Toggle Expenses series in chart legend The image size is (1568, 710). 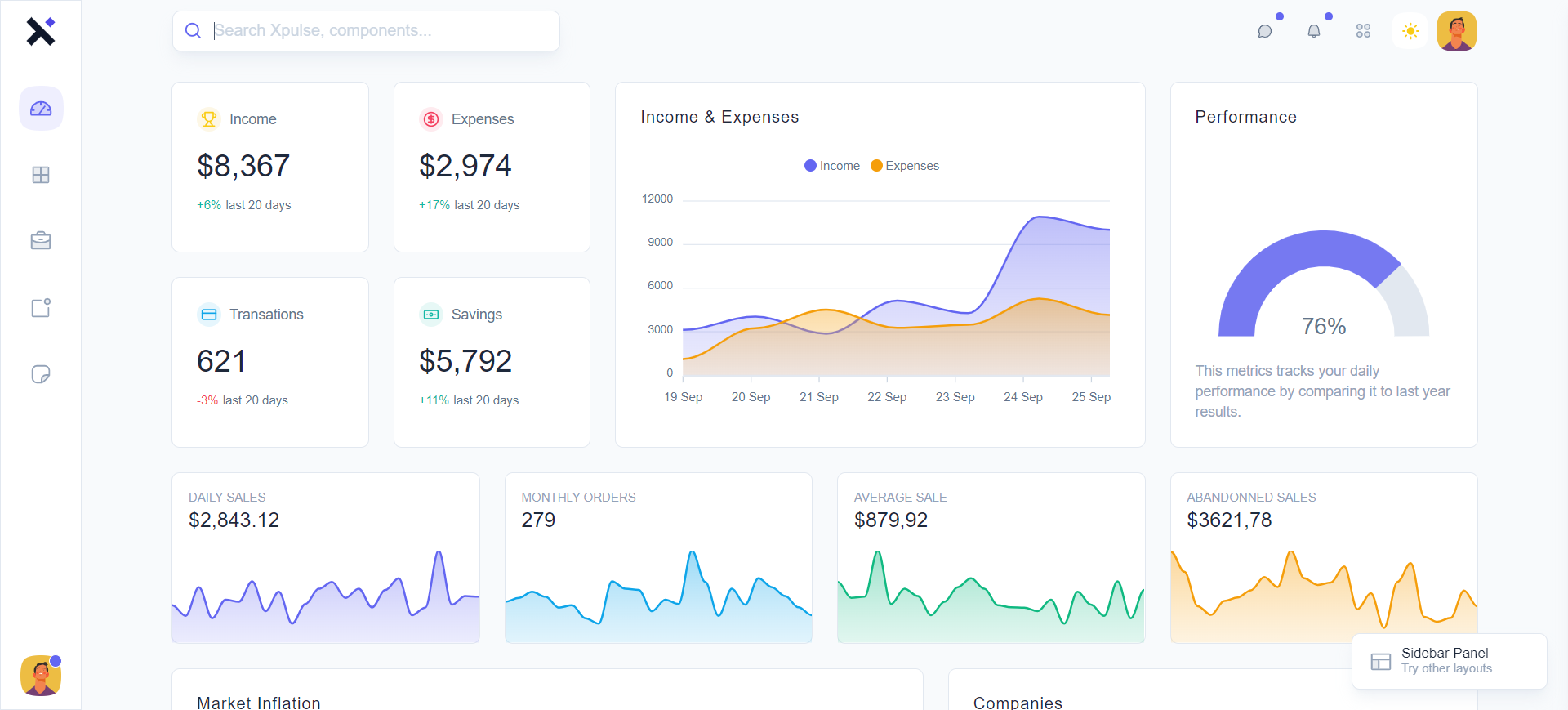905,166
